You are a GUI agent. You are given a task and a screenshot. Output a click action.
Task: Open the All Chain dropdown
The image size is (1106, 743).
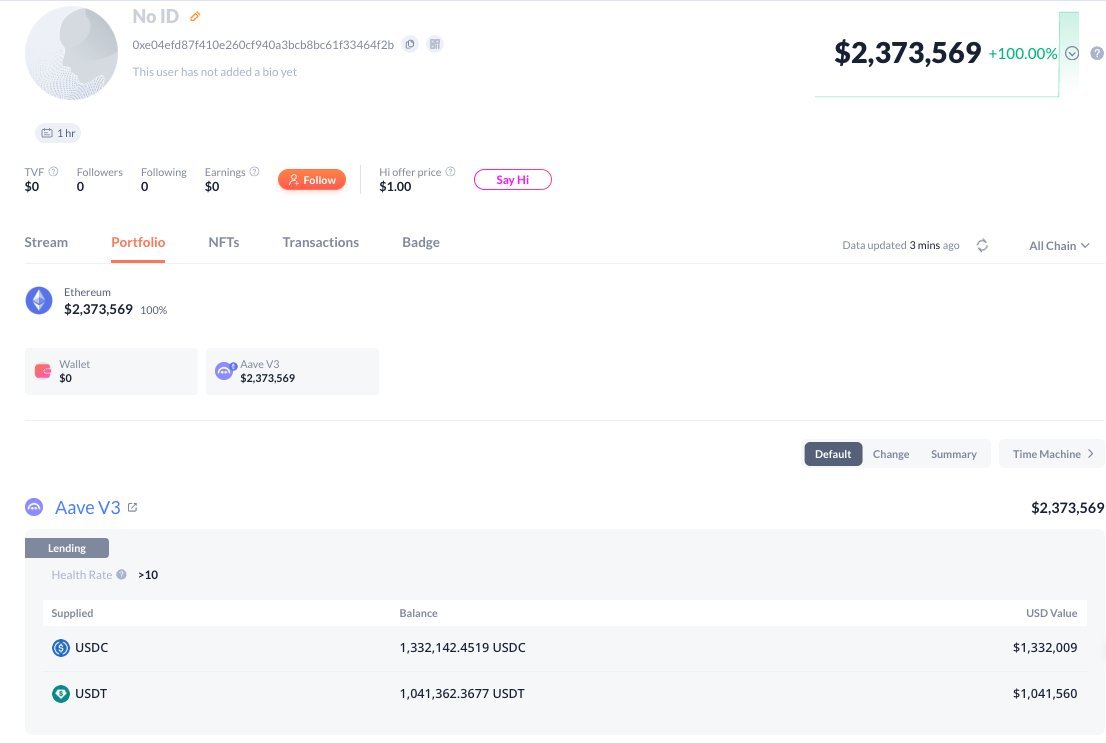click(x=1059, y=246)
